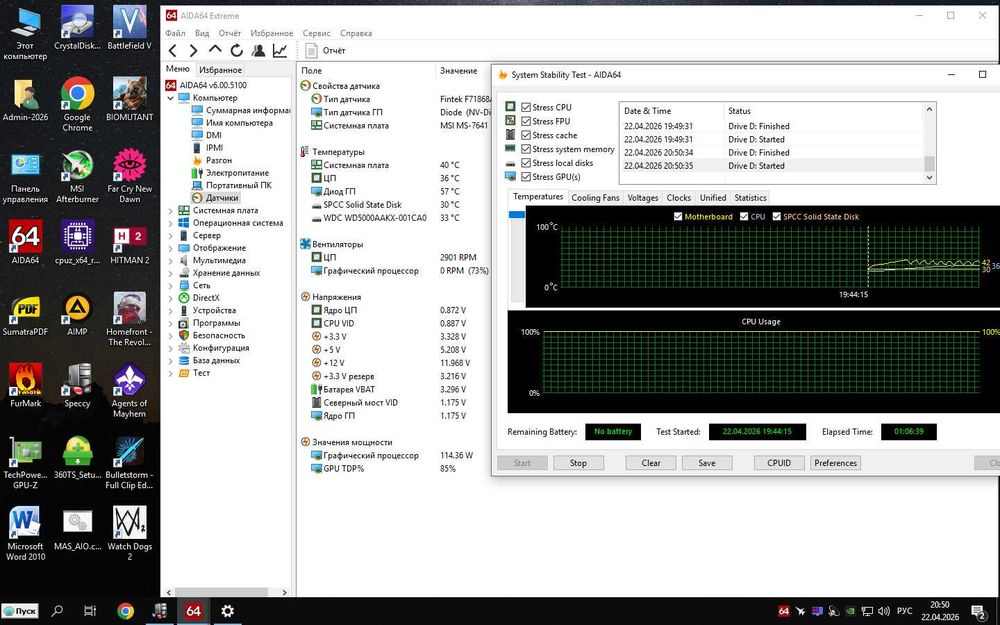The width and height of the screenshot is (1000, 625).
Task: Open BIOMUTANT desktop shortcut
Action: (129, 99)
